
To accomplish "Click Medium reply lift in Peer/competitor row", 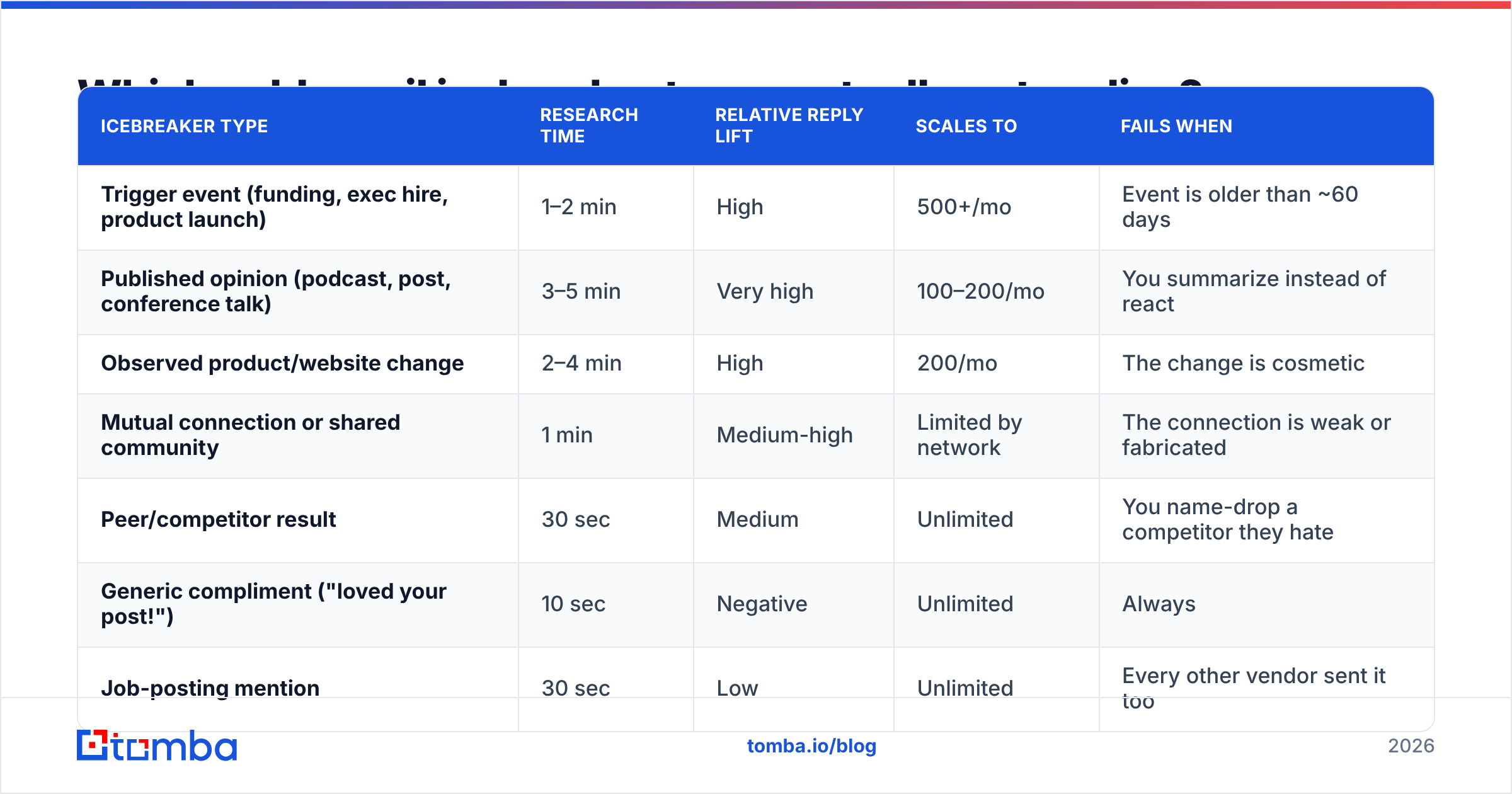I will click(x=757, y=519).
